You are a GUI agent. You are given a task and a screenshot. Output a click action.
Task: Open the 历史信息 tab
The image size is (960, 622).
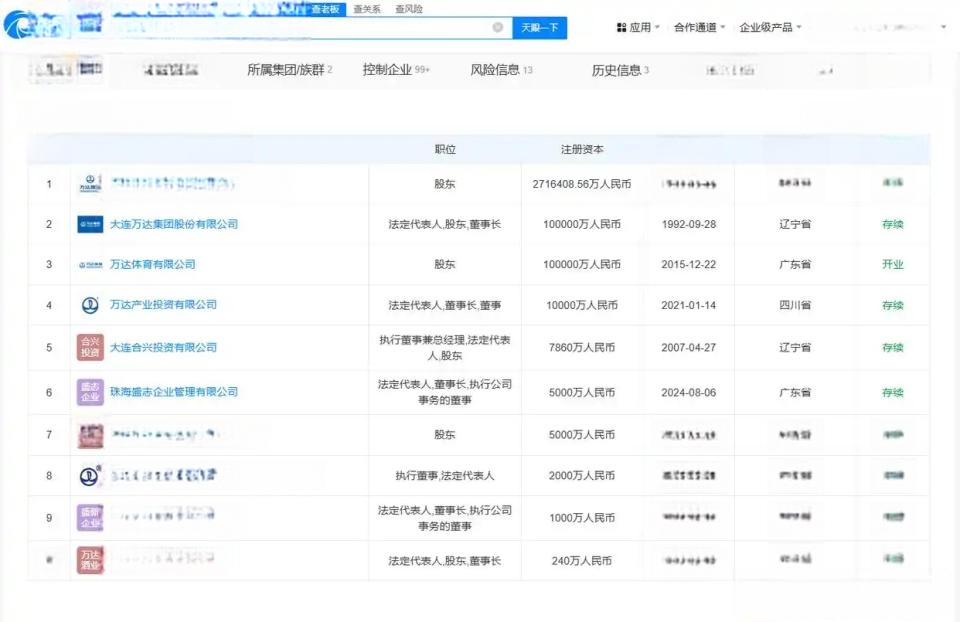pyautogui.click(x=620, y=70)
